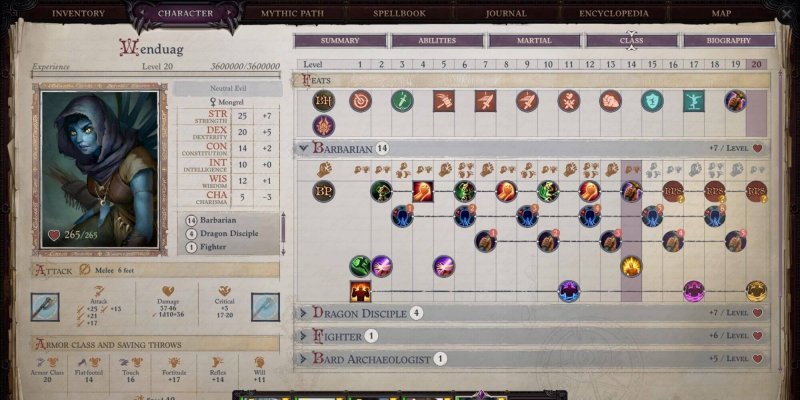This screenshot has height=400, width=800.
Task: Select the square feat icon at level 5
Action: 444,101
